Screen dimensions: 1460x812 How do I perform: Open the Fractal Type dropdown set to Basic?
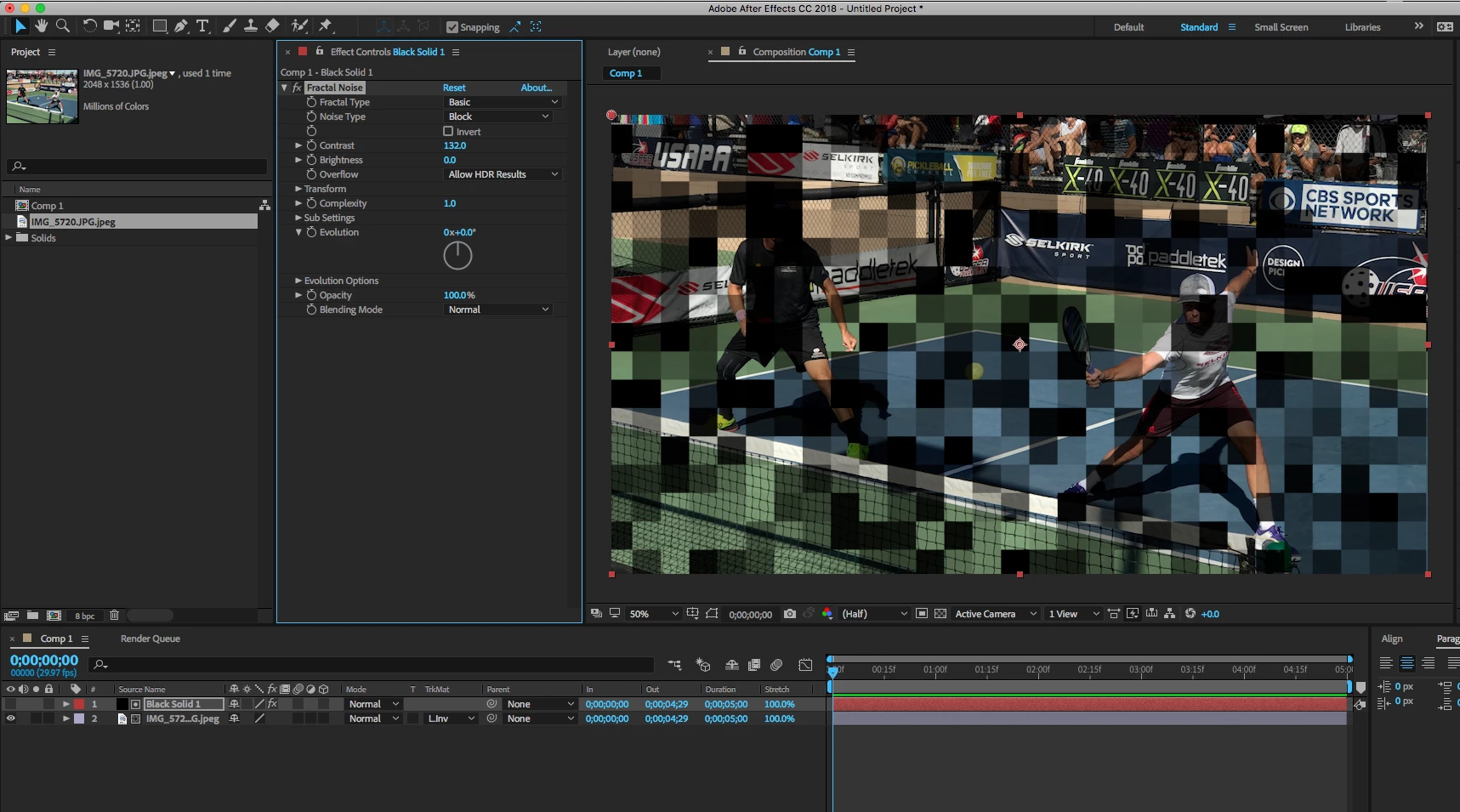pyautogui.click(x=503, y=102)
